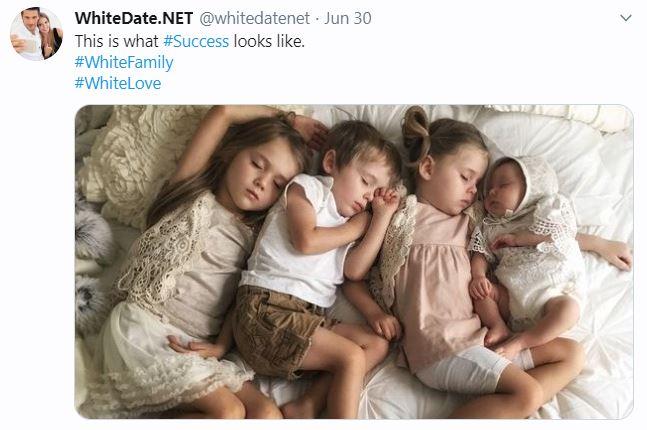View the account's round selfie picture
This screenshot has width=647, height=430.
click(x=36, y=34)
